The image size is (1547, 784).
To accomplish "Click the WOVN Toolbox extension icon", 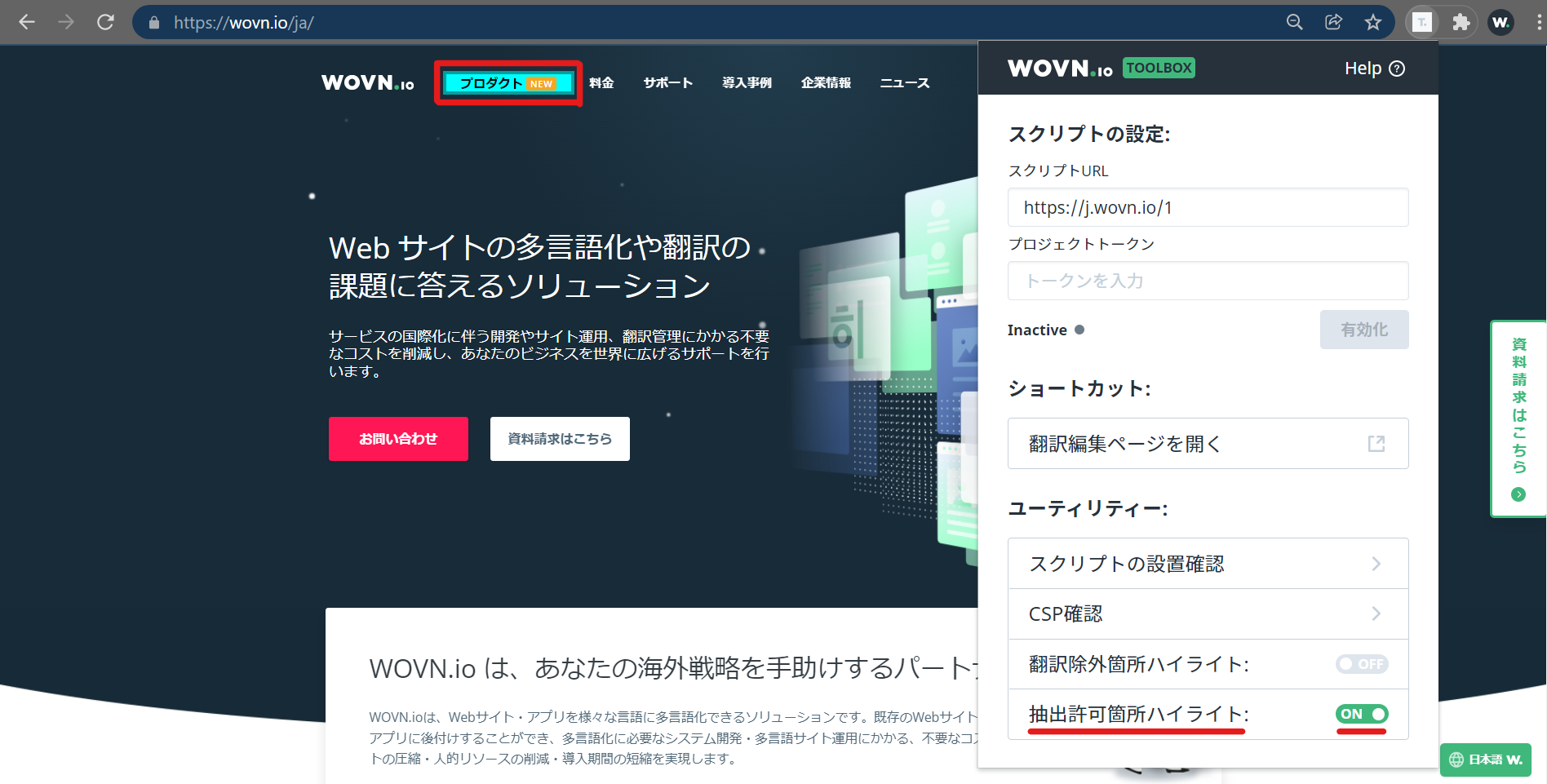I will tap(1422, 22).
